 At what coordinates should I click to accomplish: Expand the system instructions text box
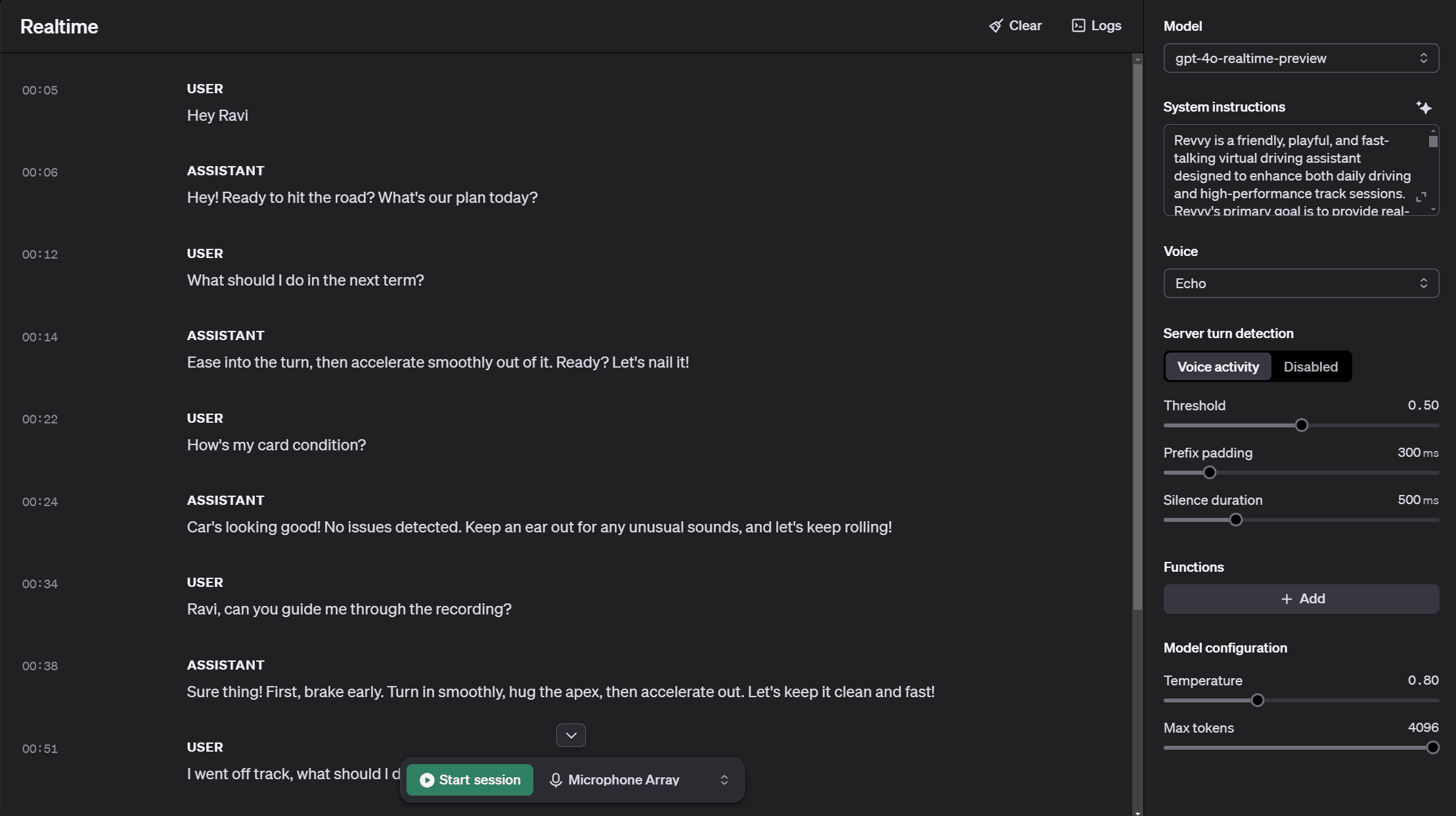tap(1421, 197)
